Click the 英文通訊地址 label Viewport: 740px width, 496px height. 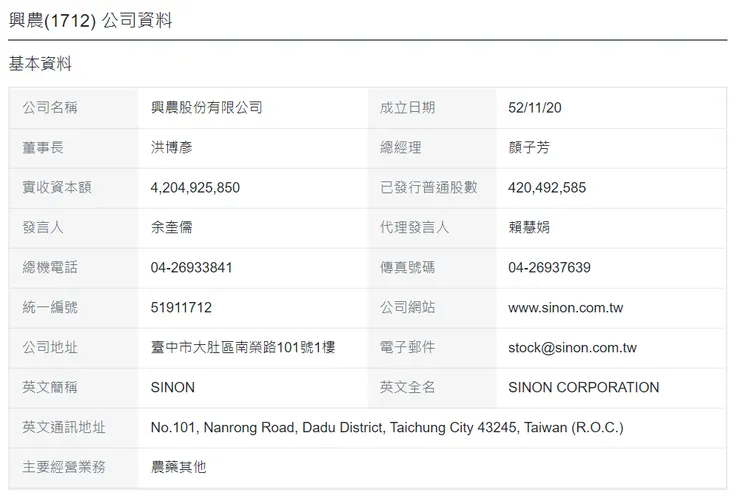pyautogui.click(x=64, y=427)
